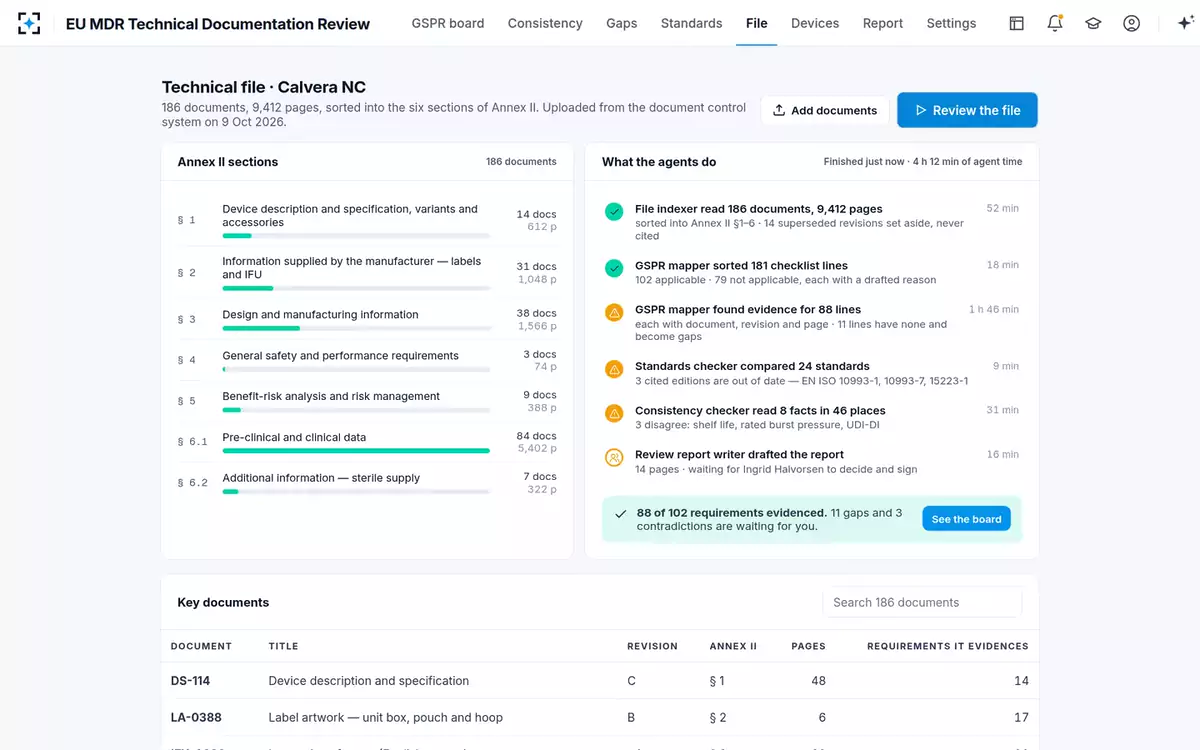The image size is (1200, 750).
Task: Open document LA-0388 in Key documents
Action: click(x=196, y=717)
